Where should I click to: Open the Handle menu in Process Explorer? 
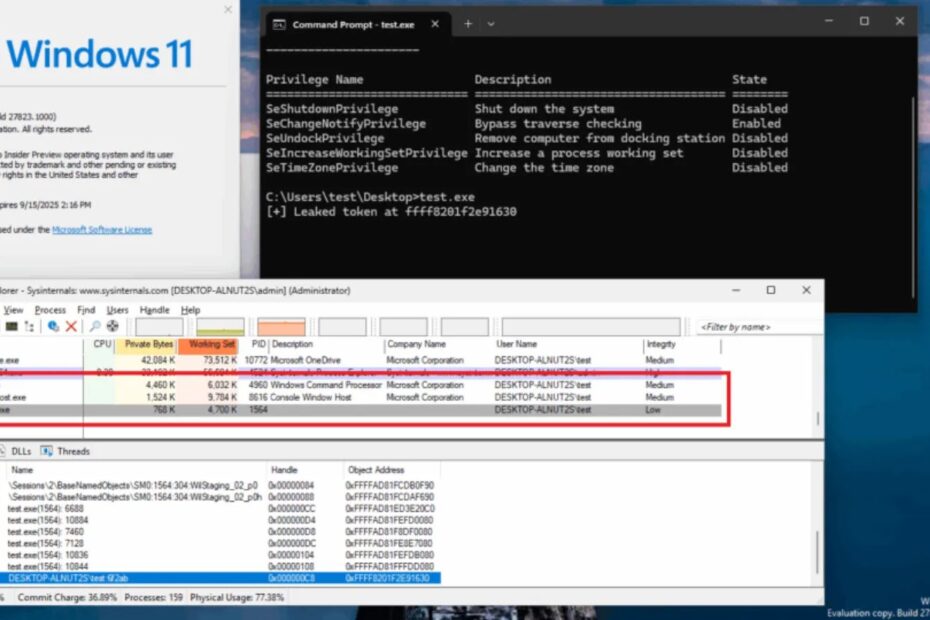[x=154, y=310]
